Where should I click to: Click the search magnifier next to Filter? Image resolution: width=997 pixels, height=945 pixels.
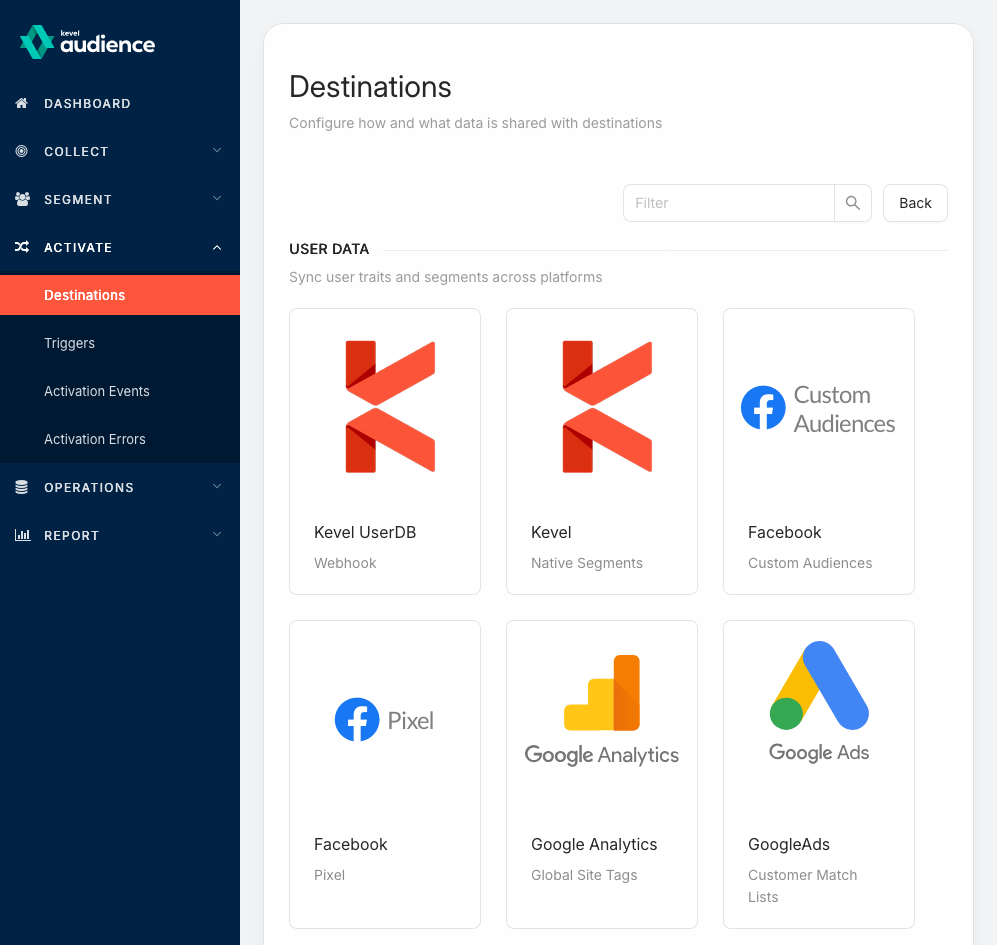pyautogui.click(x=852, y=203)
